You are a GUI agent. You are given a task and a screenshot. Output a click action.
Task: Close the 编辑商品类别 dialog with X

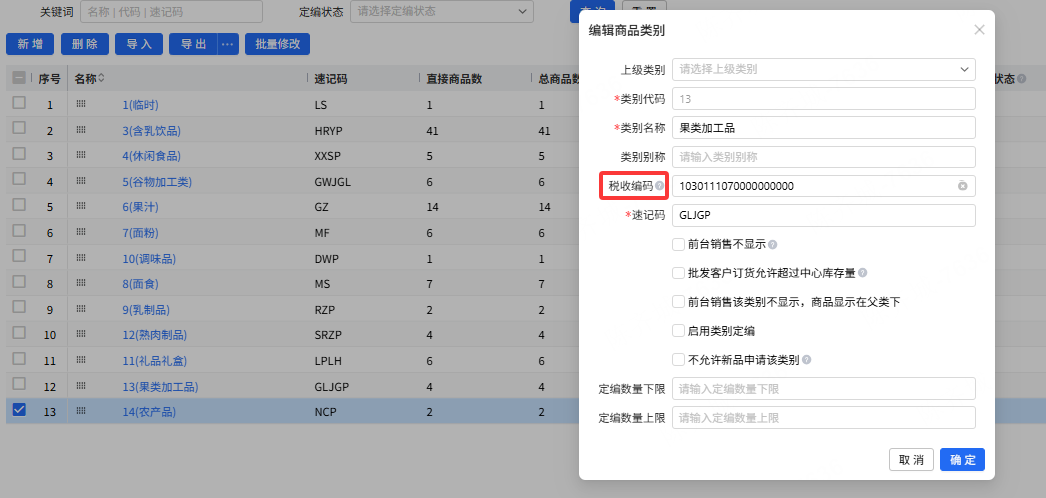[979, 30]
